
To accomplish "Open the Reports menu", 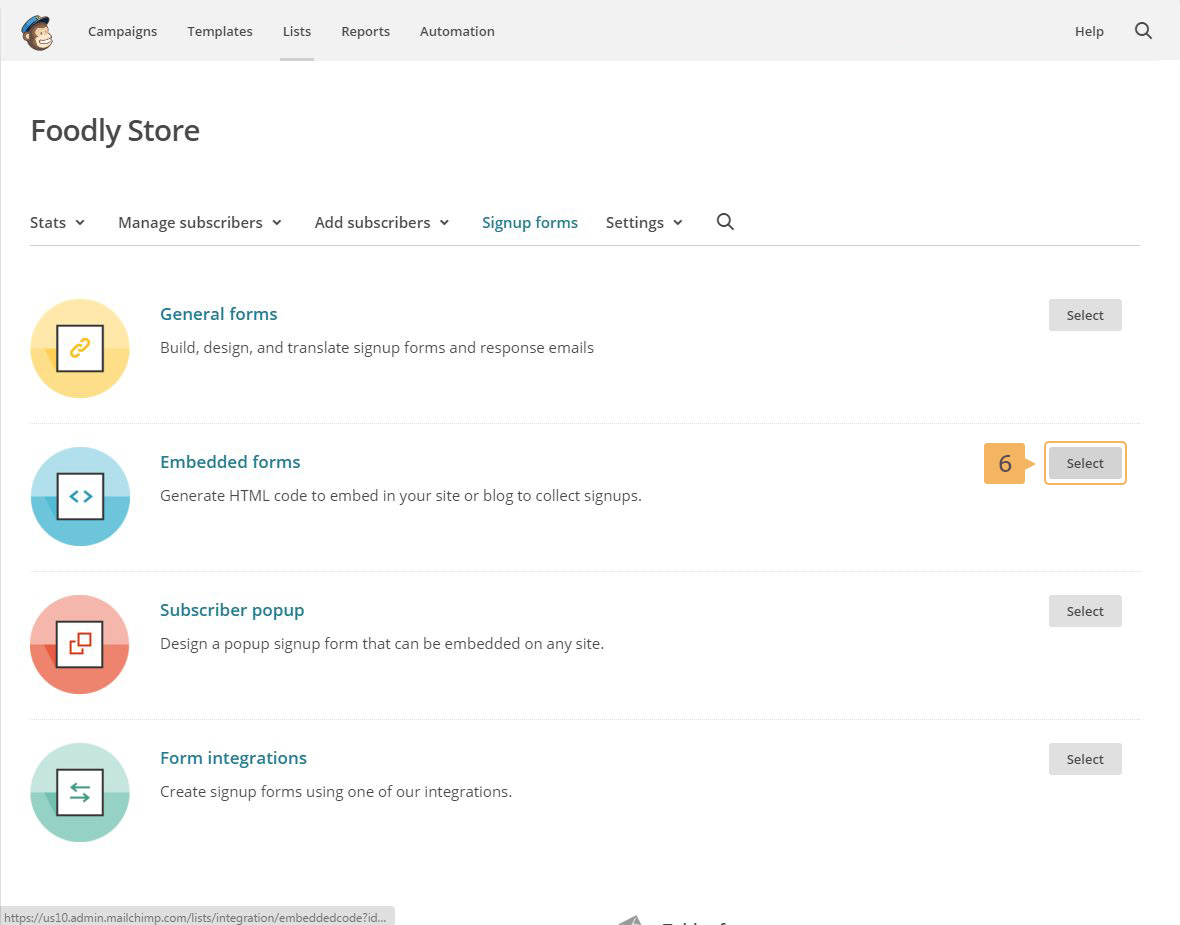I will tap(365, 32).
